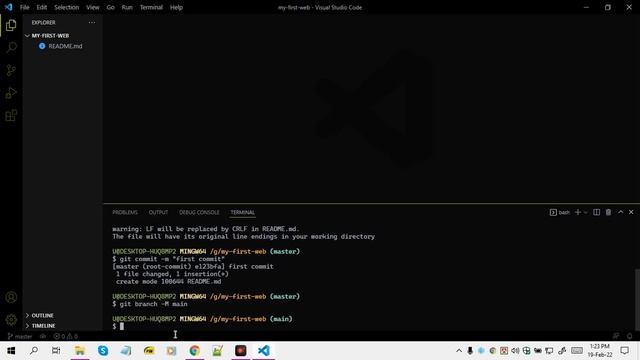Open the Search view in activity bar
Viewport: 640px width, 360px height.
pyautogui.click(x=11, y=47)
